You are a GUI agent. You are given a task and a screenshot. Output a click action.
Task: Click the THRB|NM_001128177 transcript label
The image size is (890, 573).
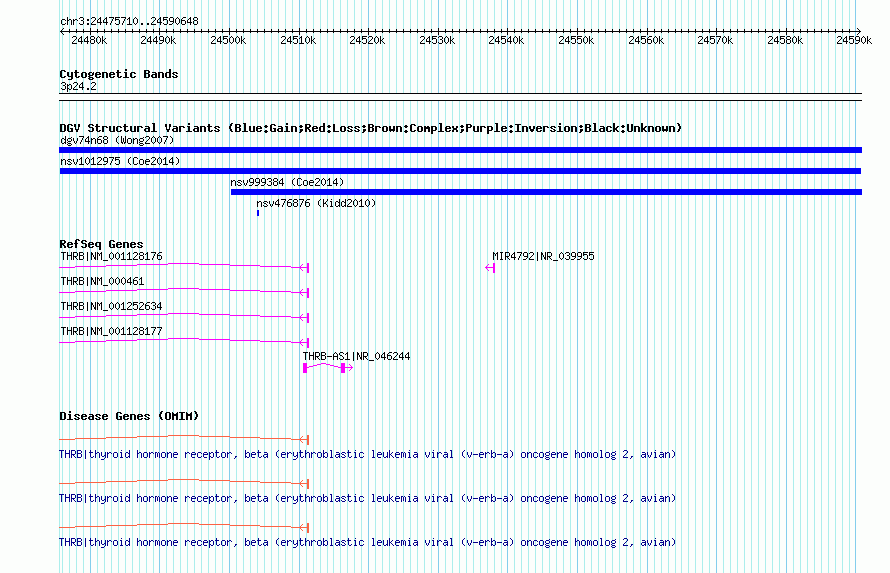pos(111,331)
